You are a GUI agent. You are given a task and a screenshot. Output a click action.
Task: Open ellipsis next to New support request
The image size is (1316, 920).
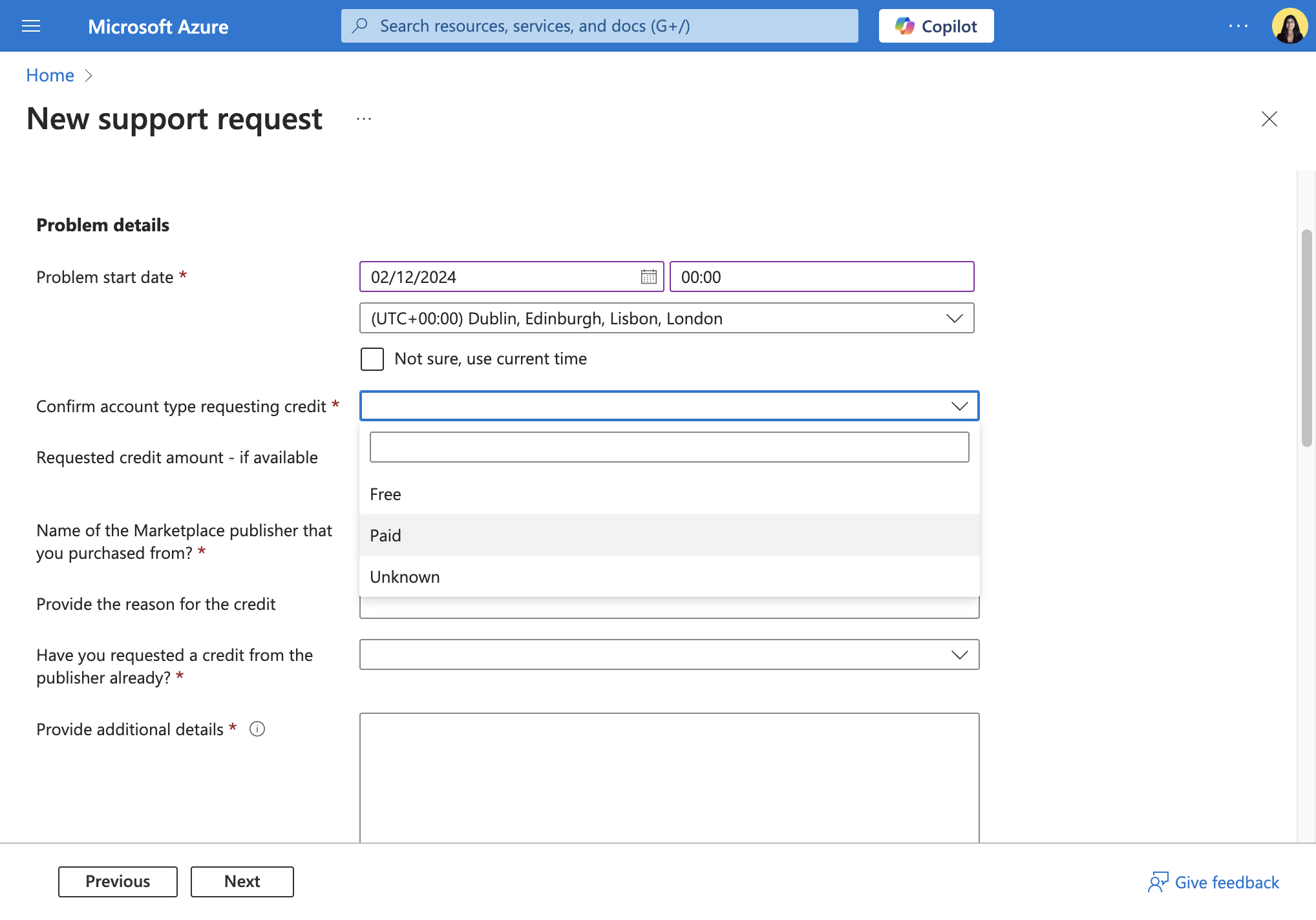[364, 119]
